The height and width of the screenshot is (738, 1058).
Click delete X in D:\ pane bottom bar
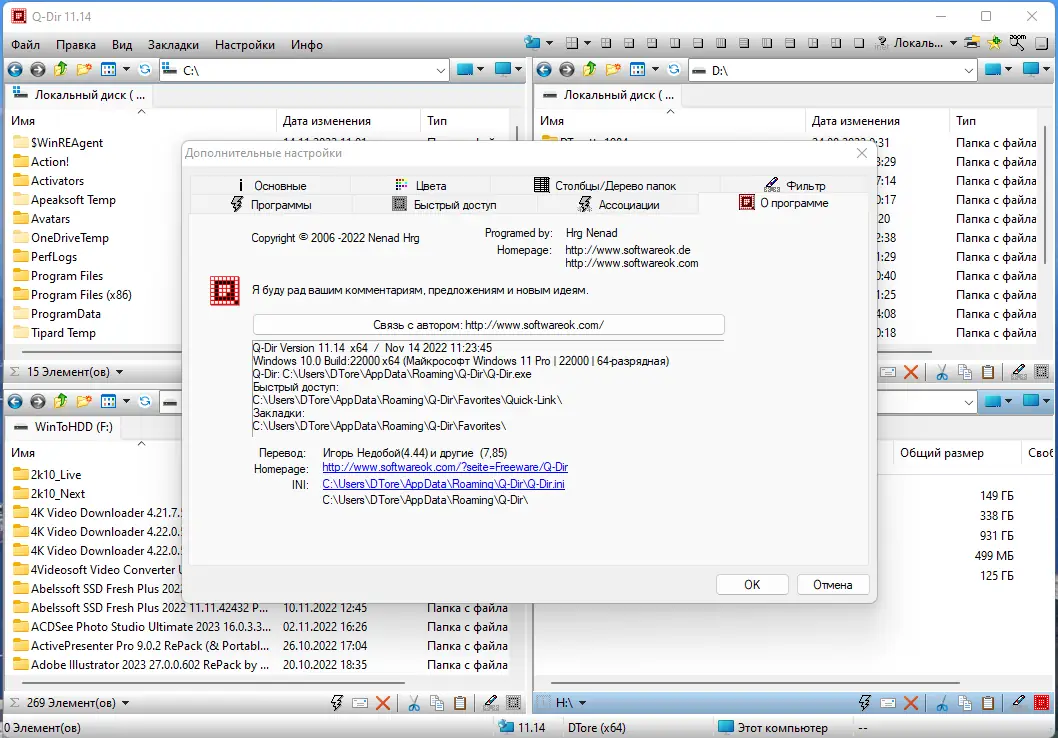pos(911,372)
